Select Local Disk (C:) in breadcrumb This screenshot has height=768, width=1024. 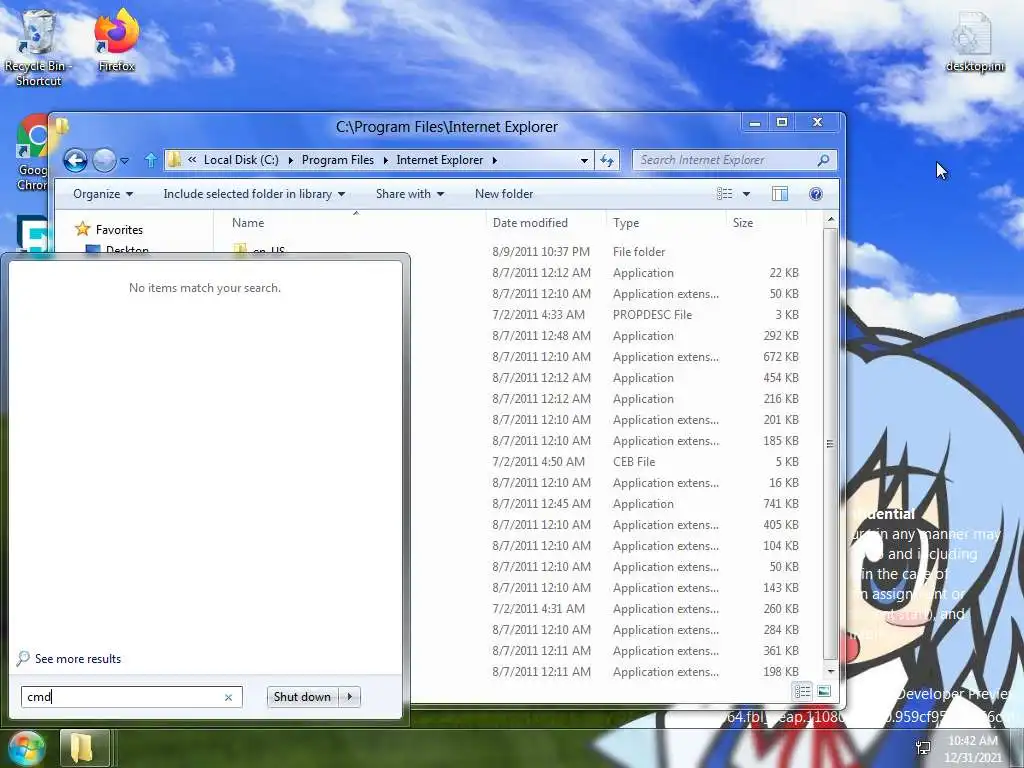coord(241,160)
